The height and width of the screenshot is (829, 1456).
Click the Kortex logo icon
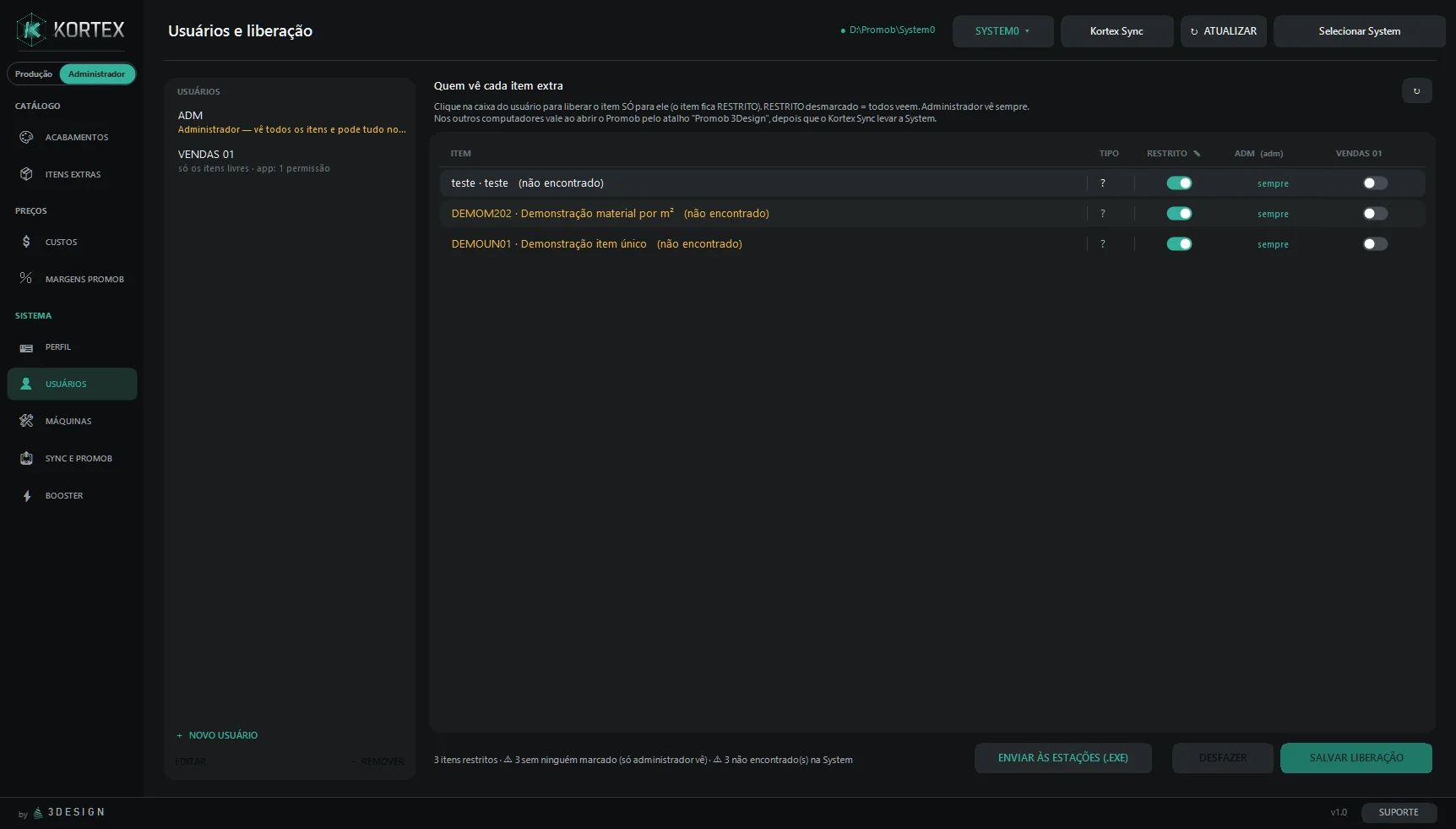[x=31, y=30]
